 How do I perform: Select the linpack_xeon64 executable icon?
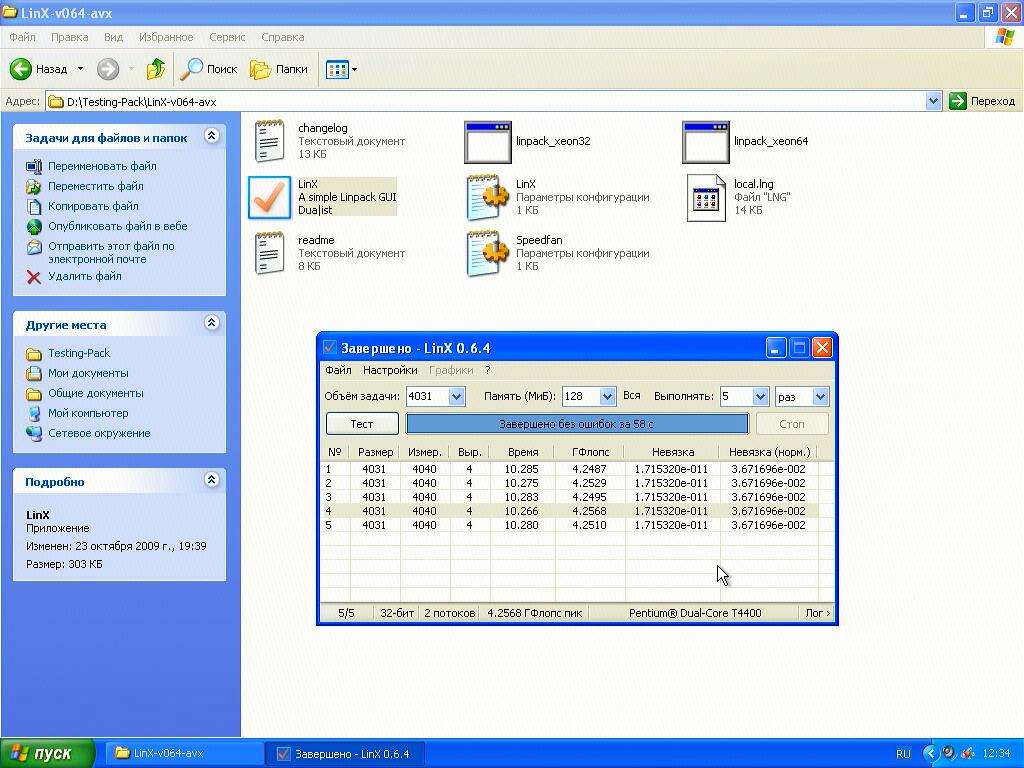pos(706,142)
